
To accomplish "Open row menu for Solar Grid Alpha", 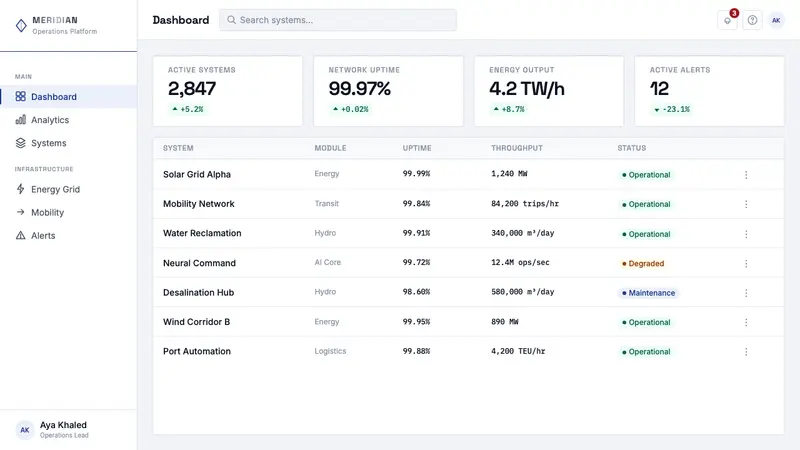I will point(746,174).
